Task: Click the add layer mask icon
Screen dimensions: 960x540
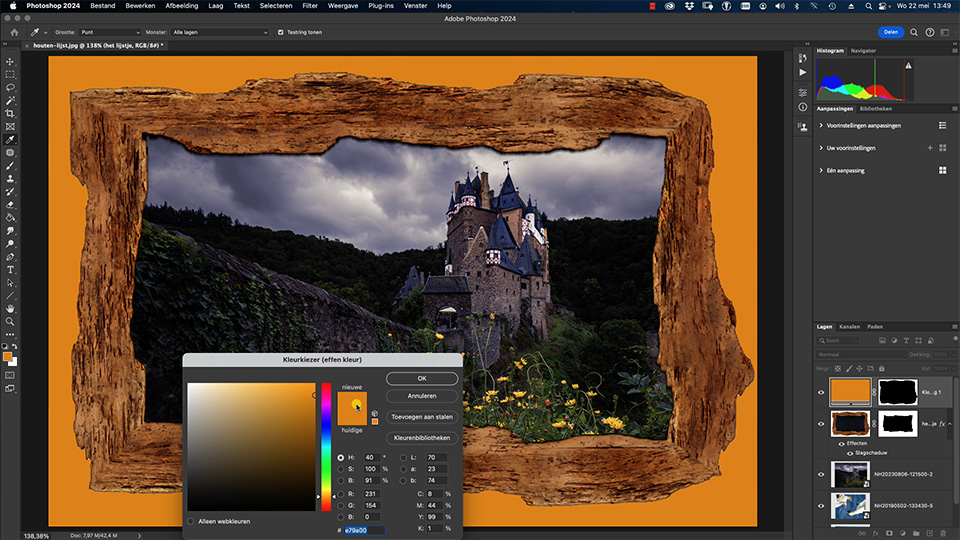Action: click(x=889, y=533)
